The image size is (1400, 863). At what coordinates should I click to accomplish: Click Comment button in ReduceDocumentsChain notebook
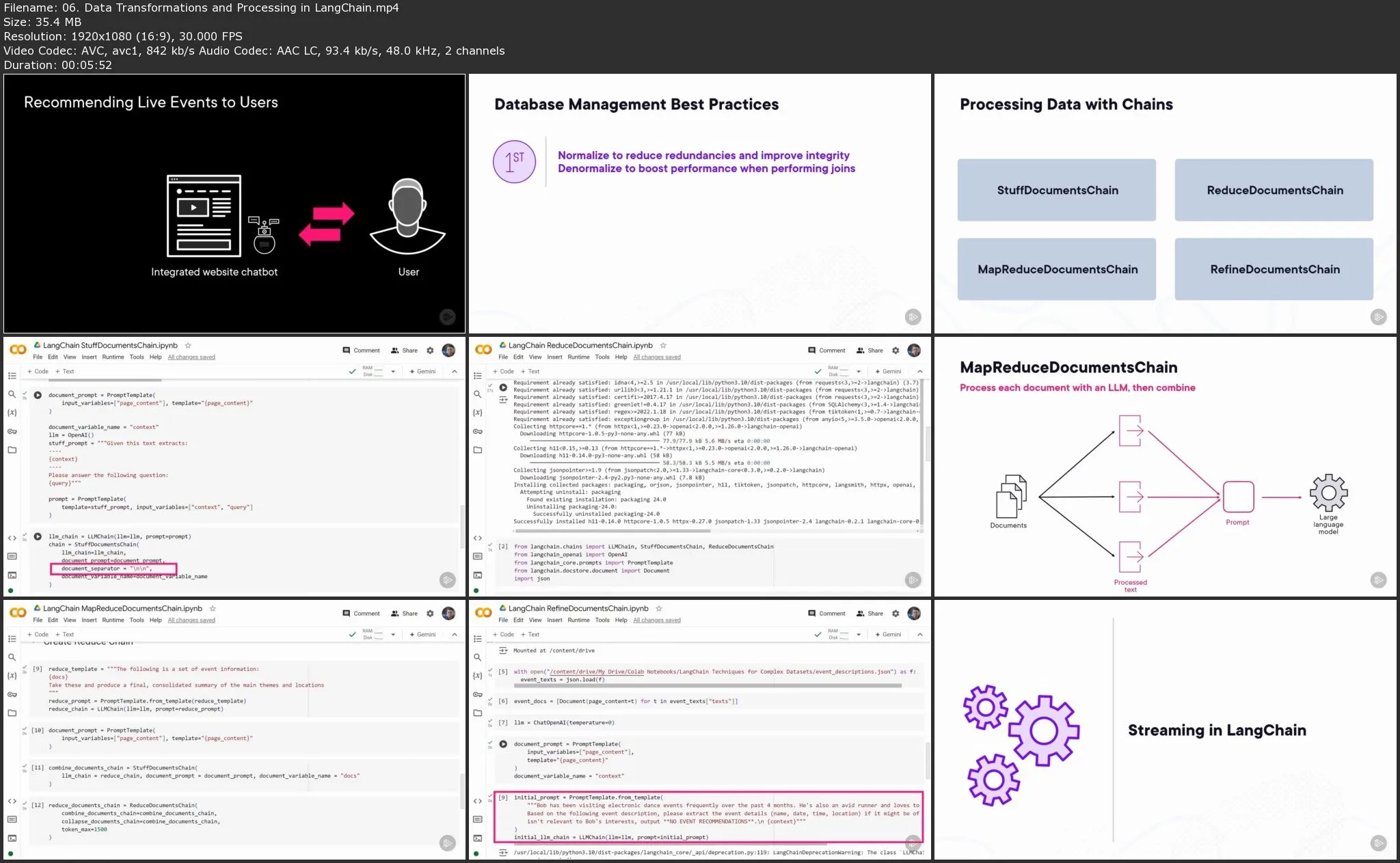[826, 351]
